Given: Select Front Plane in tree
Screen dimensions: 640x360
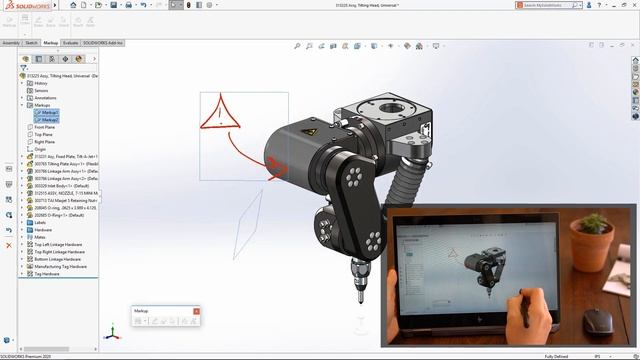Looking at the screenshot, I should coord(41,127).
